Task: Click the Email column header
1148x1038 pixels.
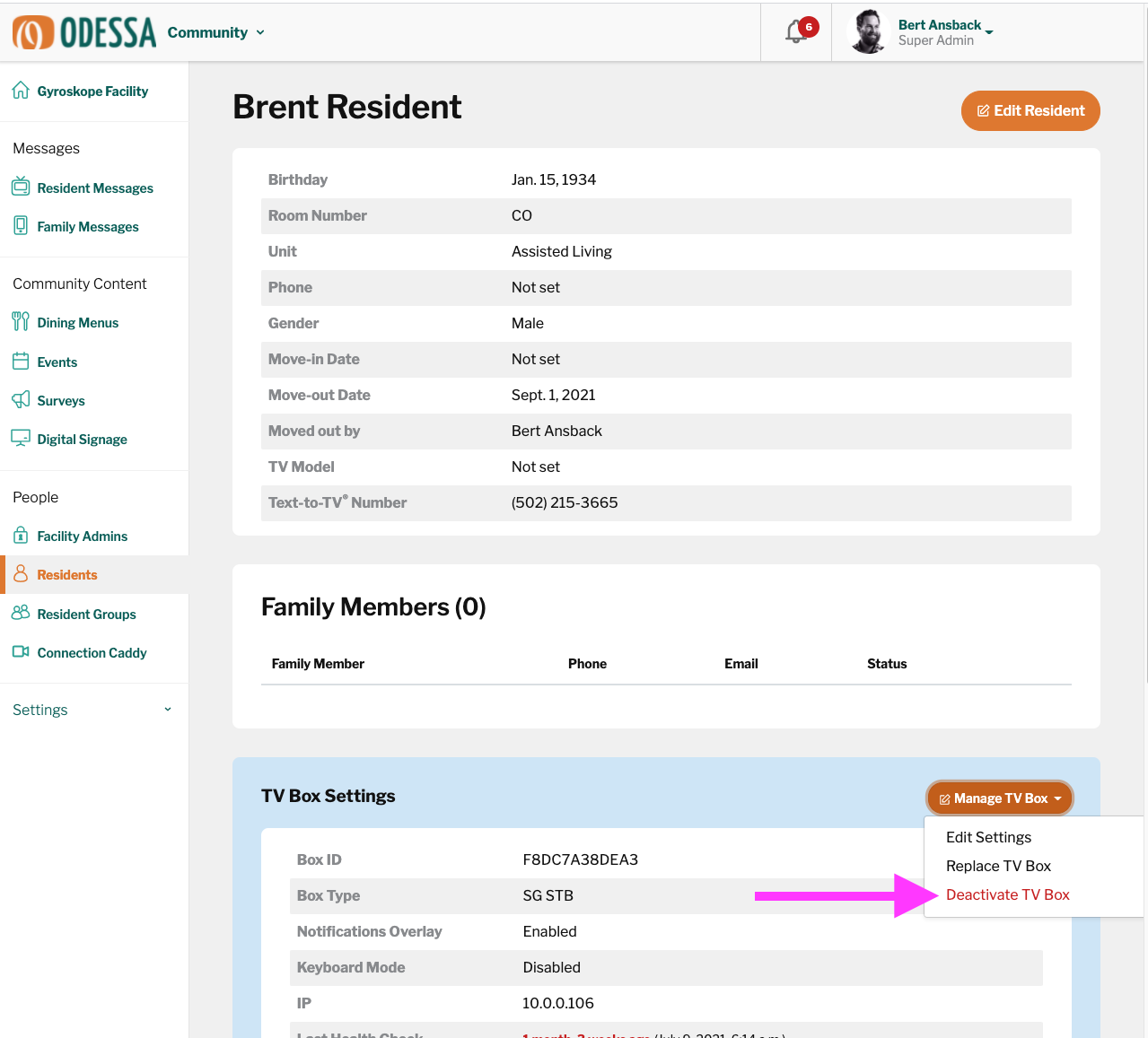Action: tap(741, 664)
